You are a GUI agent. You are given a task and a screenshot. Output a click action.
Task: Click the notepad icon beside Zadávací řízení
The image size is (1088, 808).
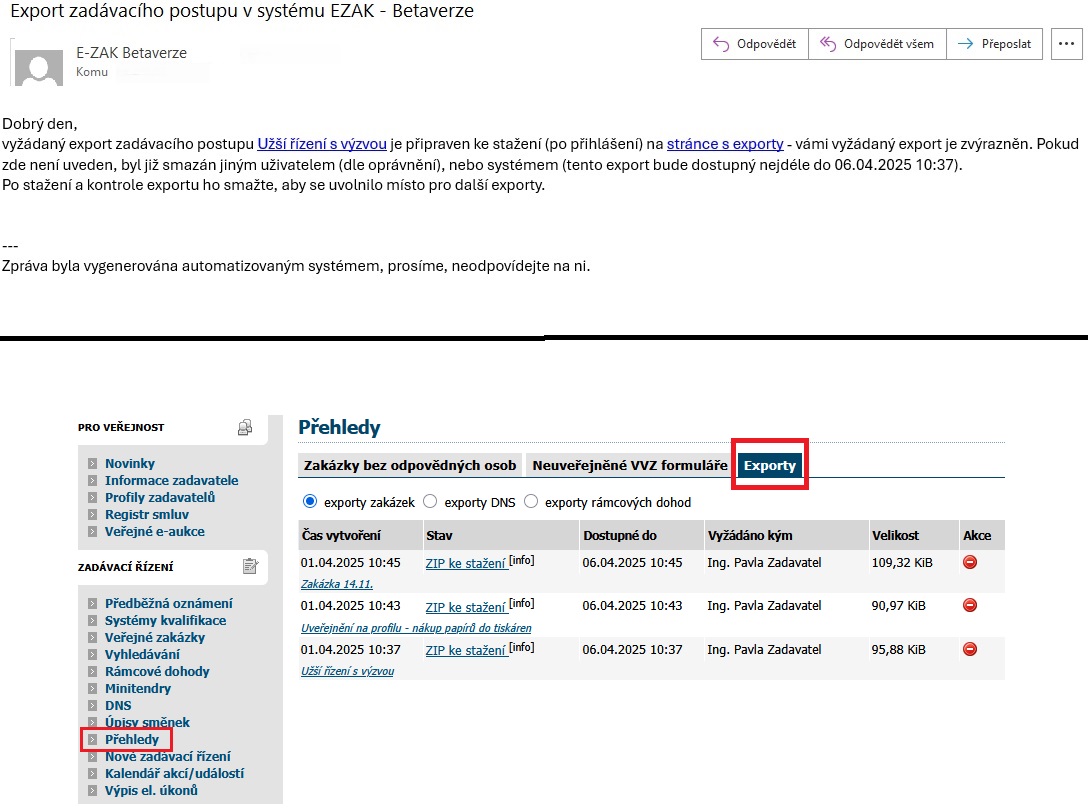coord(250,567)
